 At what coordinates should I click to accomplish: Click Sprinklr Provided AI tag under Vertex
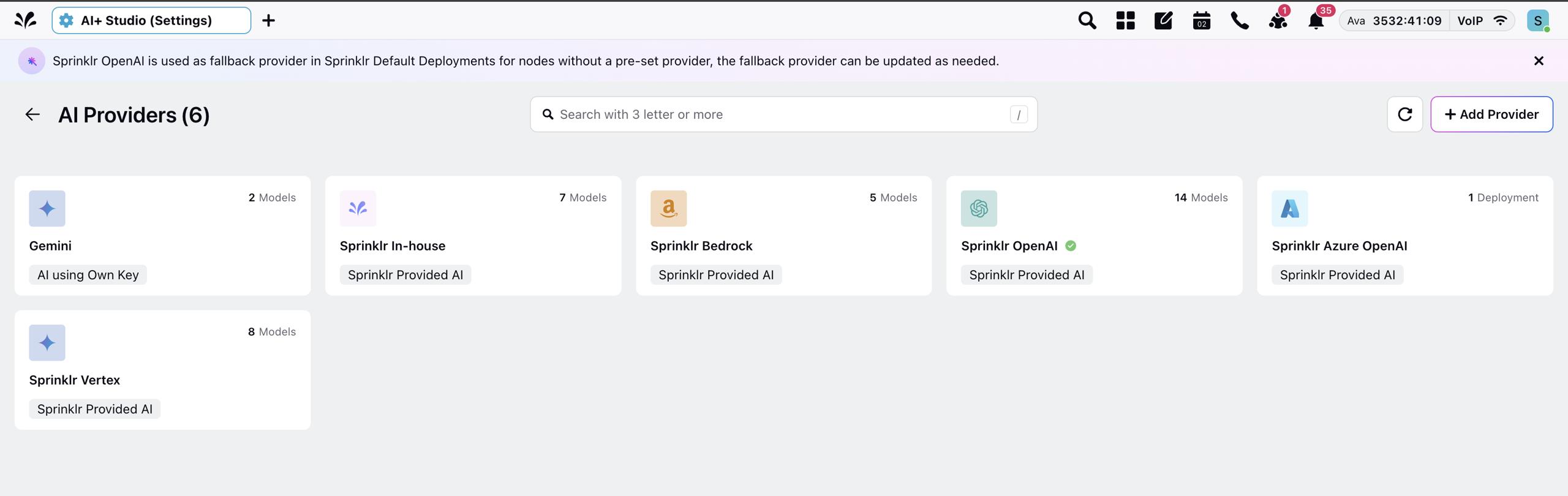pos(95,409)
